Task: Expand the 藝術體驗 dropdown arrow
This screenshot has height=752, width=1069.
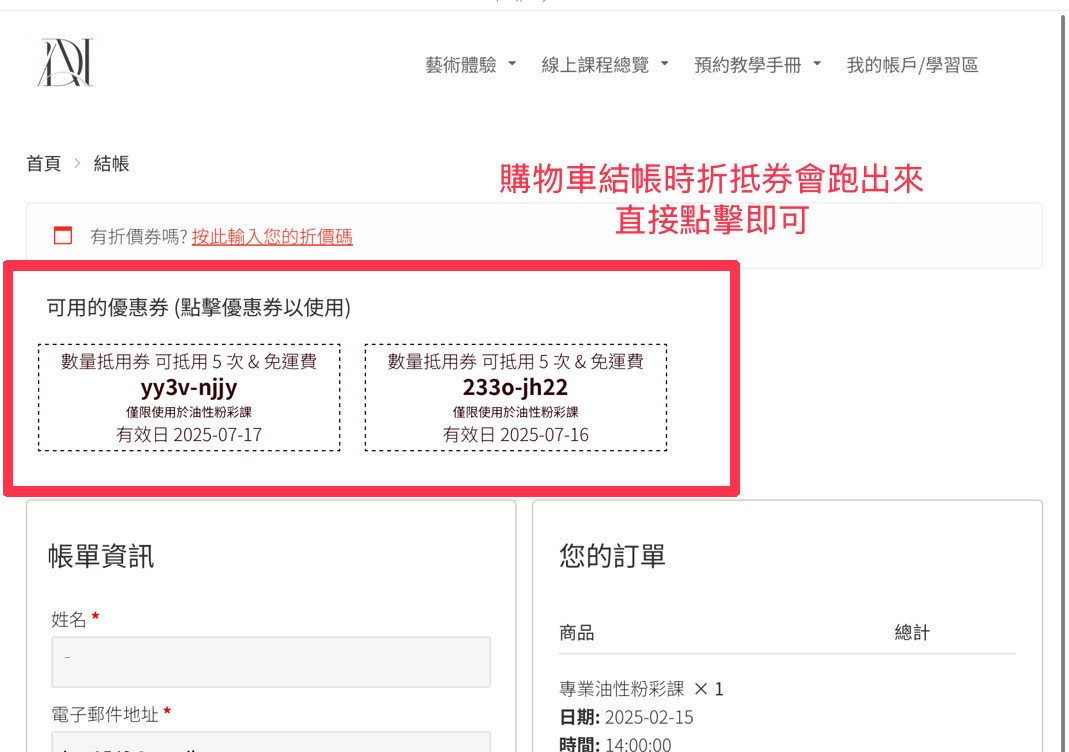Action: pyautogui.click(x=513, y=65)
